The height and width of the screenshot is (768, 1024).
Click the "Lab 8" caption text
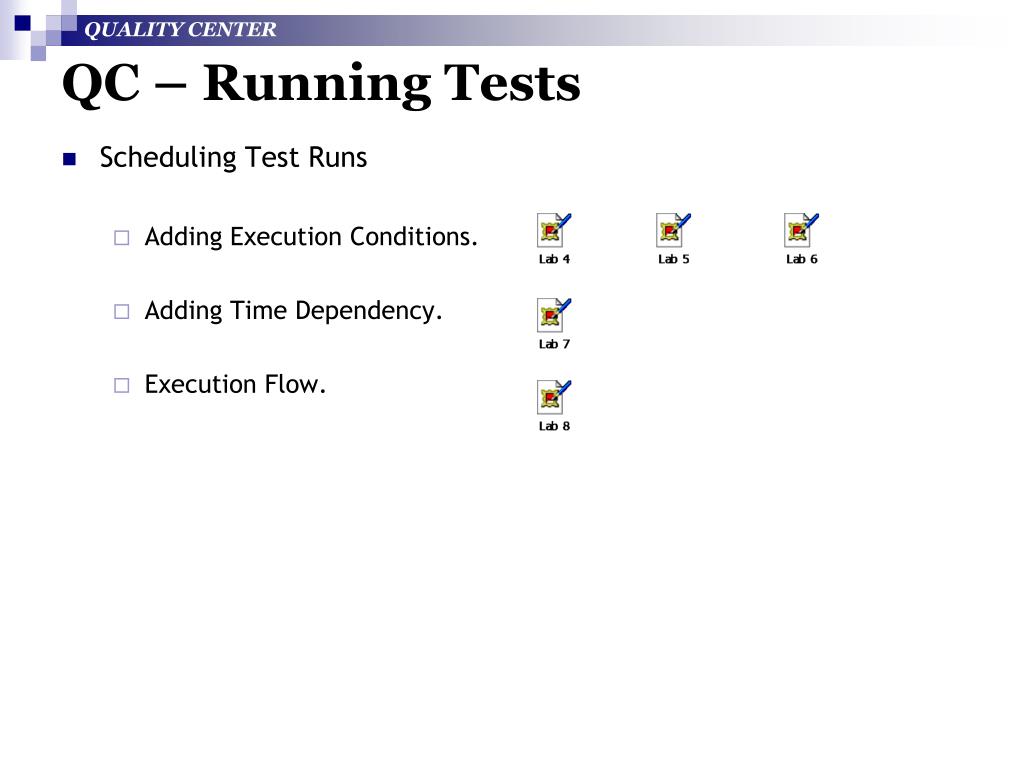click(554, 426)
